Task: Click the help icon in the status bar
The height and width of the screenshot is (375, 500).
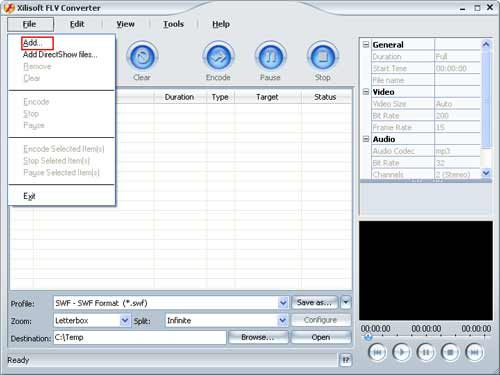Action: (x=346, y=360)
